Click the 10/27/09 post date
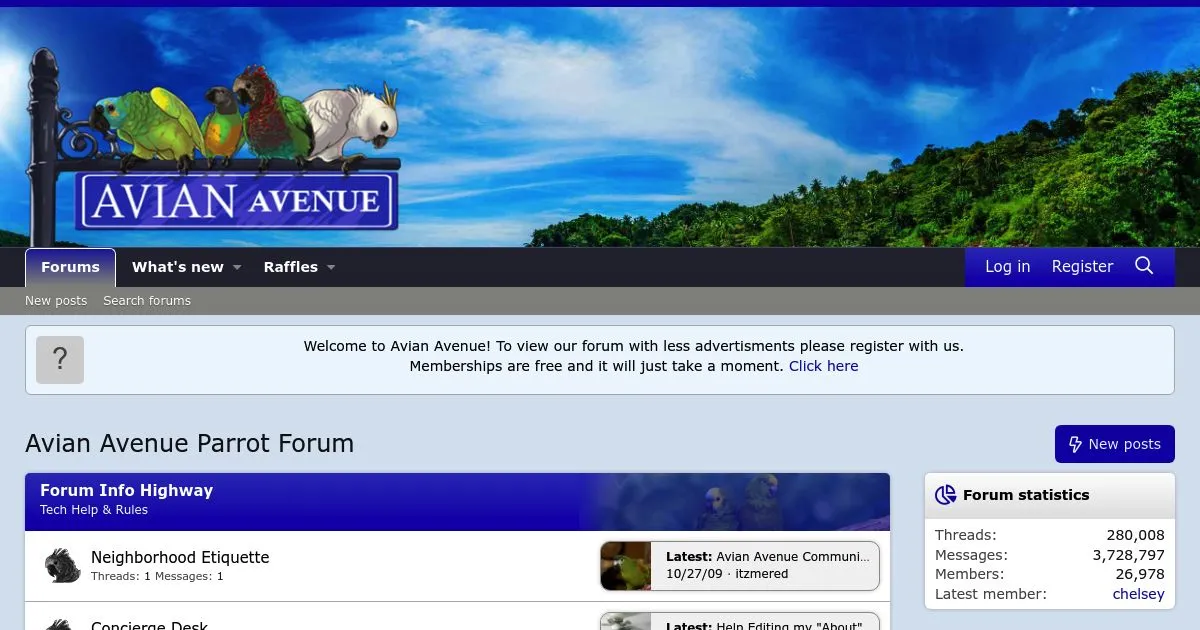The image size is (1200, 630). click(x=695, y=574)
